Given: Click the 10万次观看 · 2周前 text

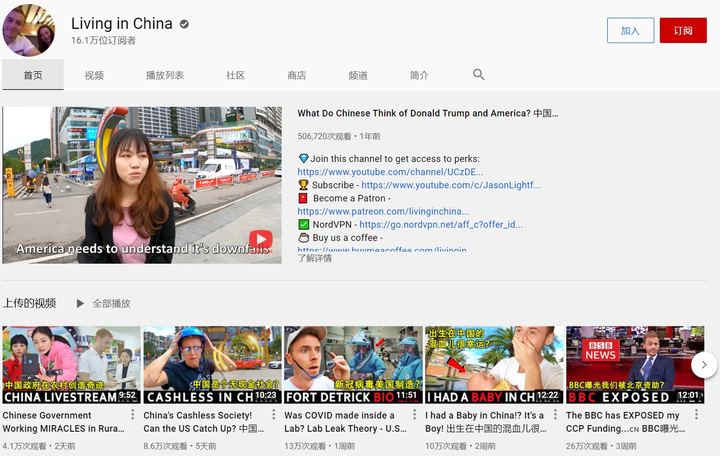Looking at the screenshot, I should coord(460,446).
